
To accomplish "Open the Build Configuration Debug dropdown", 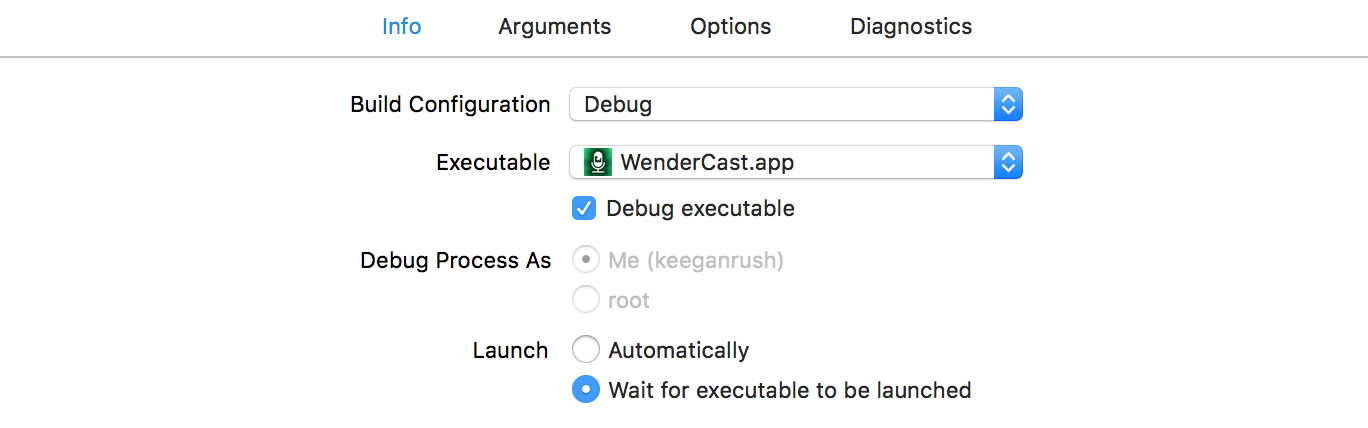I will click(781, 104).
